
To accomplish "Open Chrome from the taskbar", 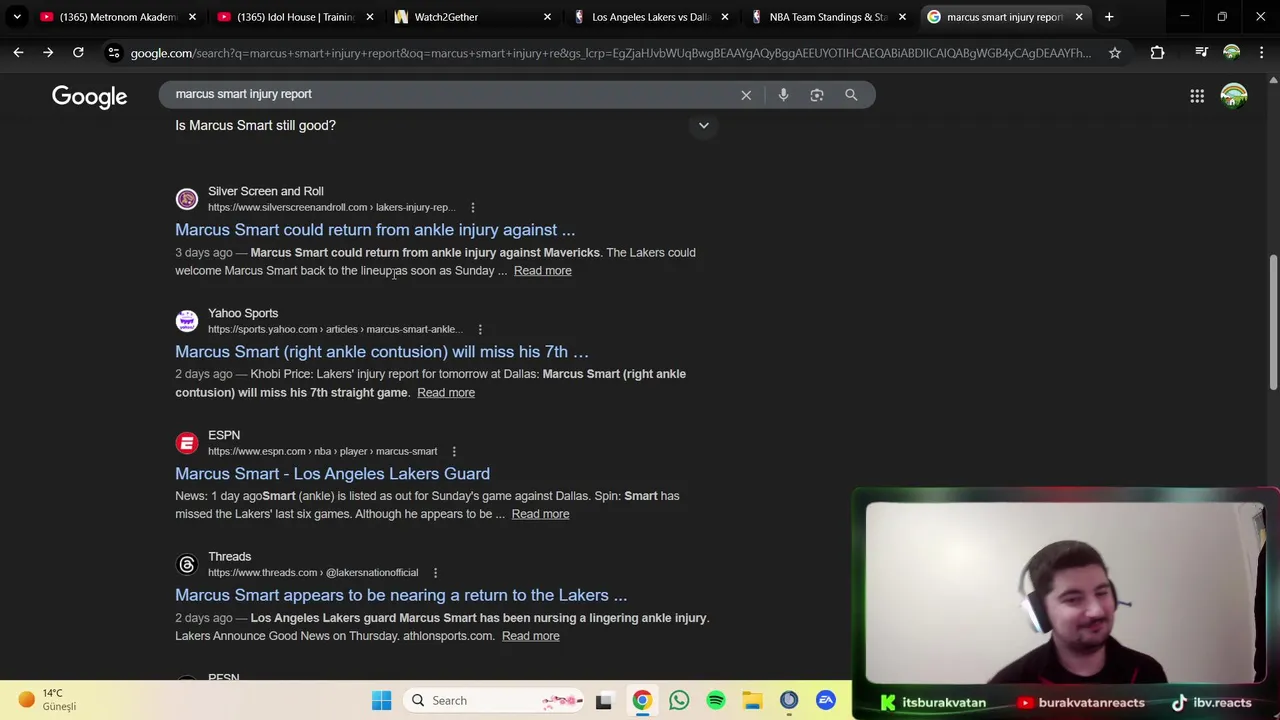I will [642, 701].
